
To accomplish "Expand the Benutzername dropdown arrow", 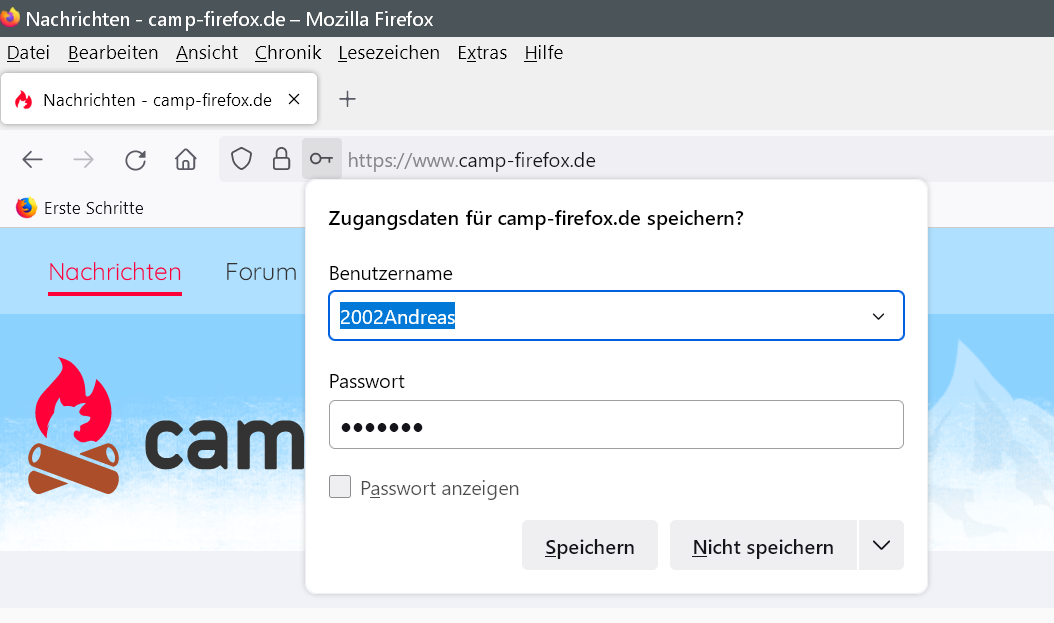I will pos(879,317).
